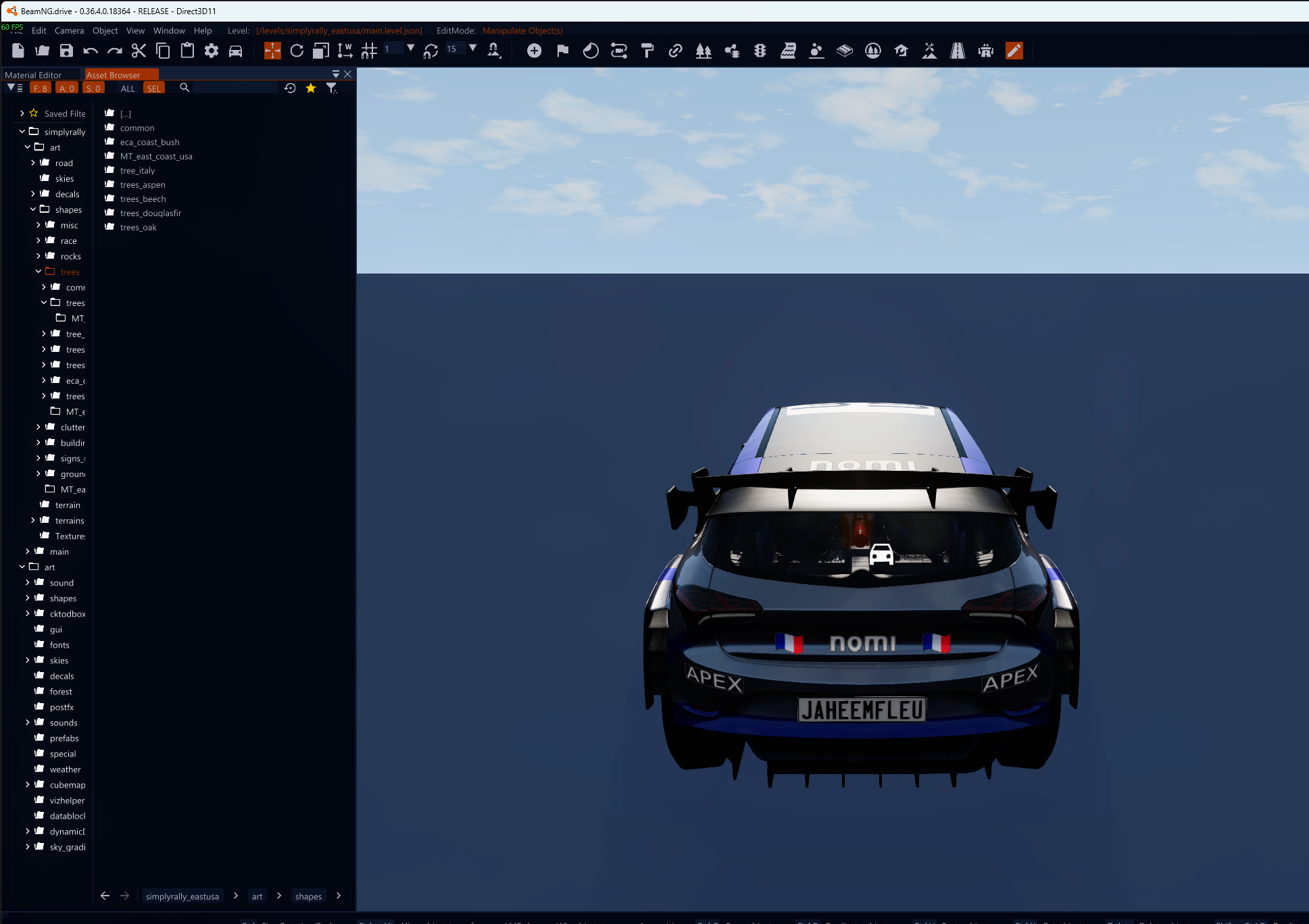This screenshot has height=924, width=1309.
Task: Open the rotation snap angle dropdown arrow
Action: tap(473, 48)
